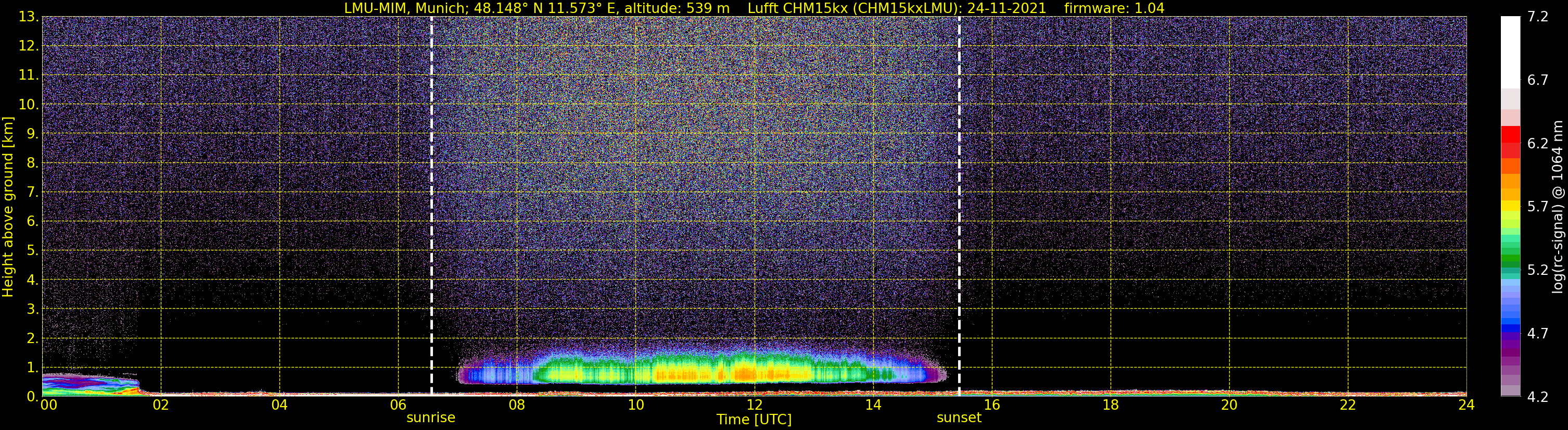Click the y-axis tick label '2.'
The height and width of the screenshot is (430, 1568).
tap(32, 338)
